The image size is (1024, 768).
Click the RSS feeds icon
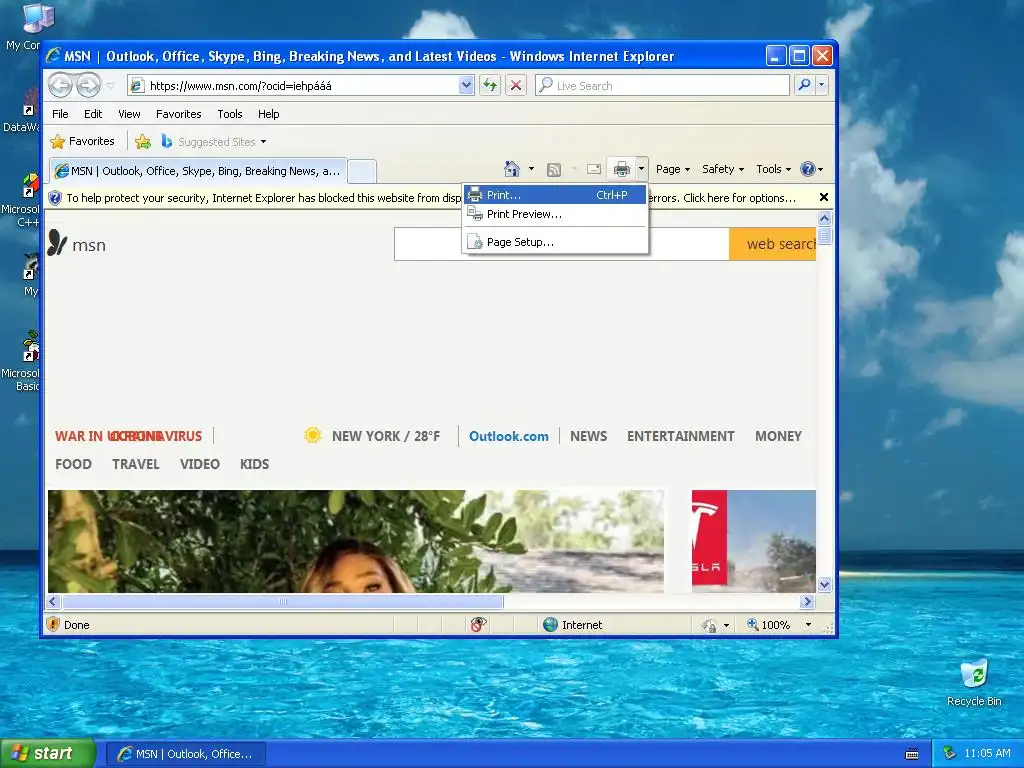click(554, 169)
